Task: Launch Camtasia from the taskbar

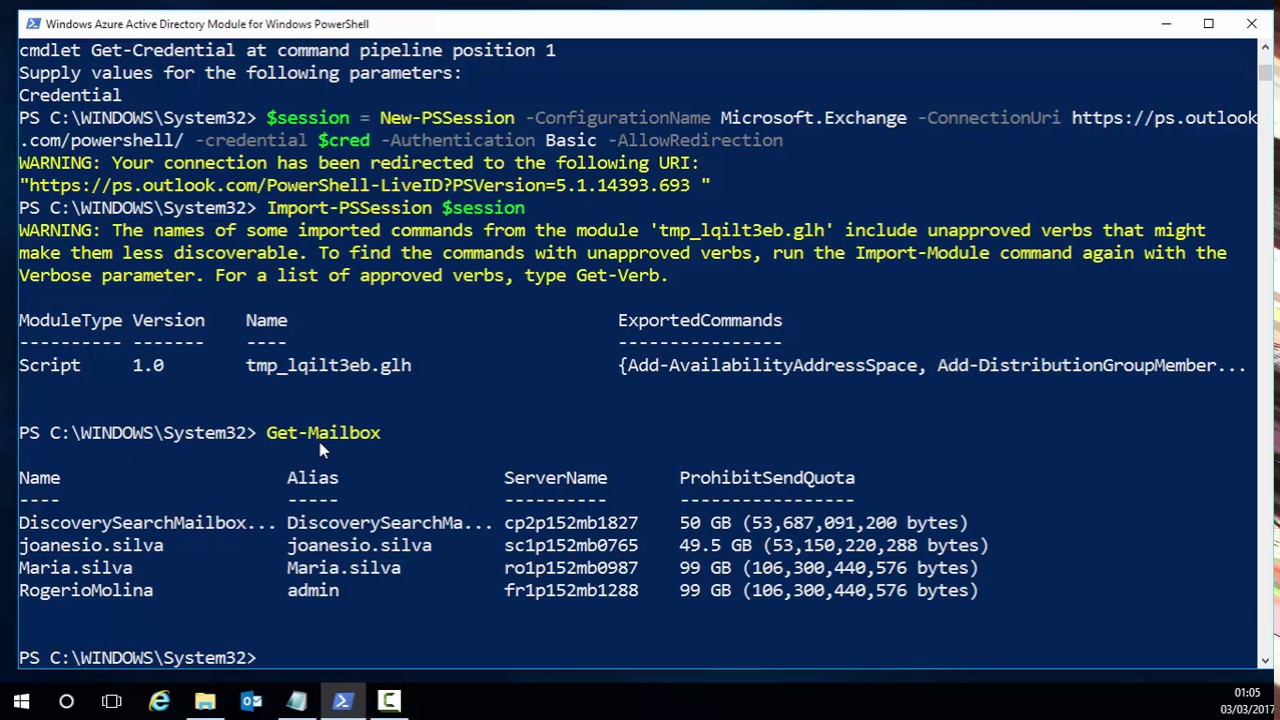Action: click(x=389, y=701)
